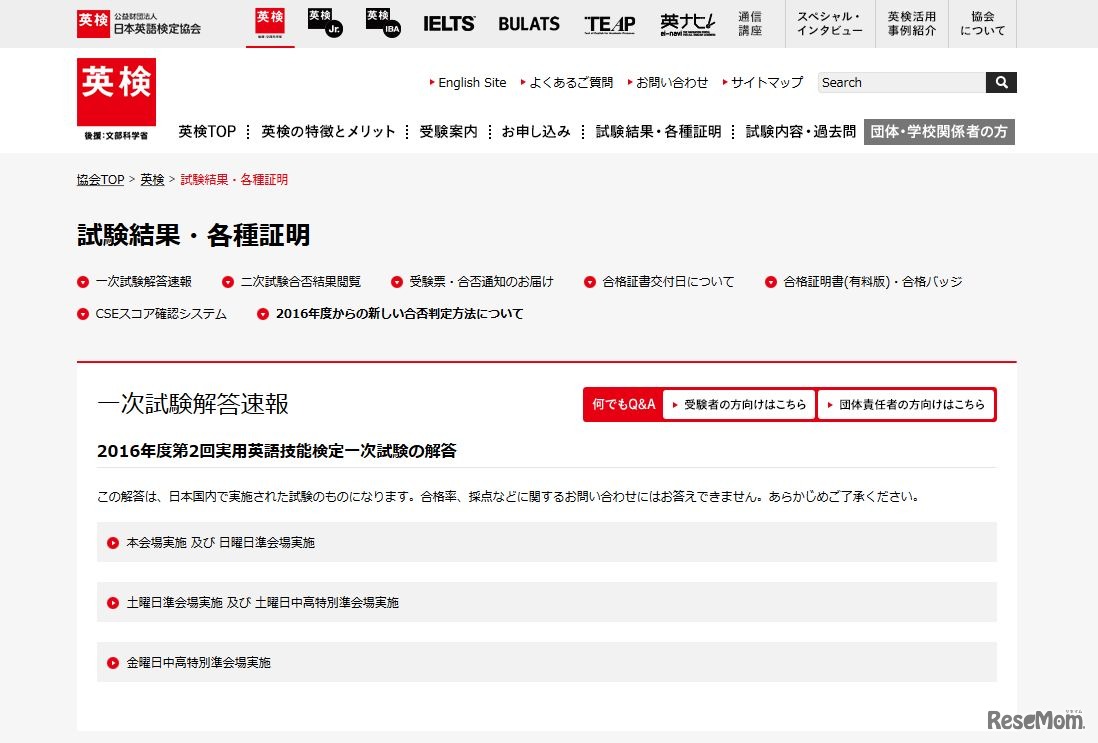
Task: Select 受験案内 in main navigation
Action: (448, 132)
